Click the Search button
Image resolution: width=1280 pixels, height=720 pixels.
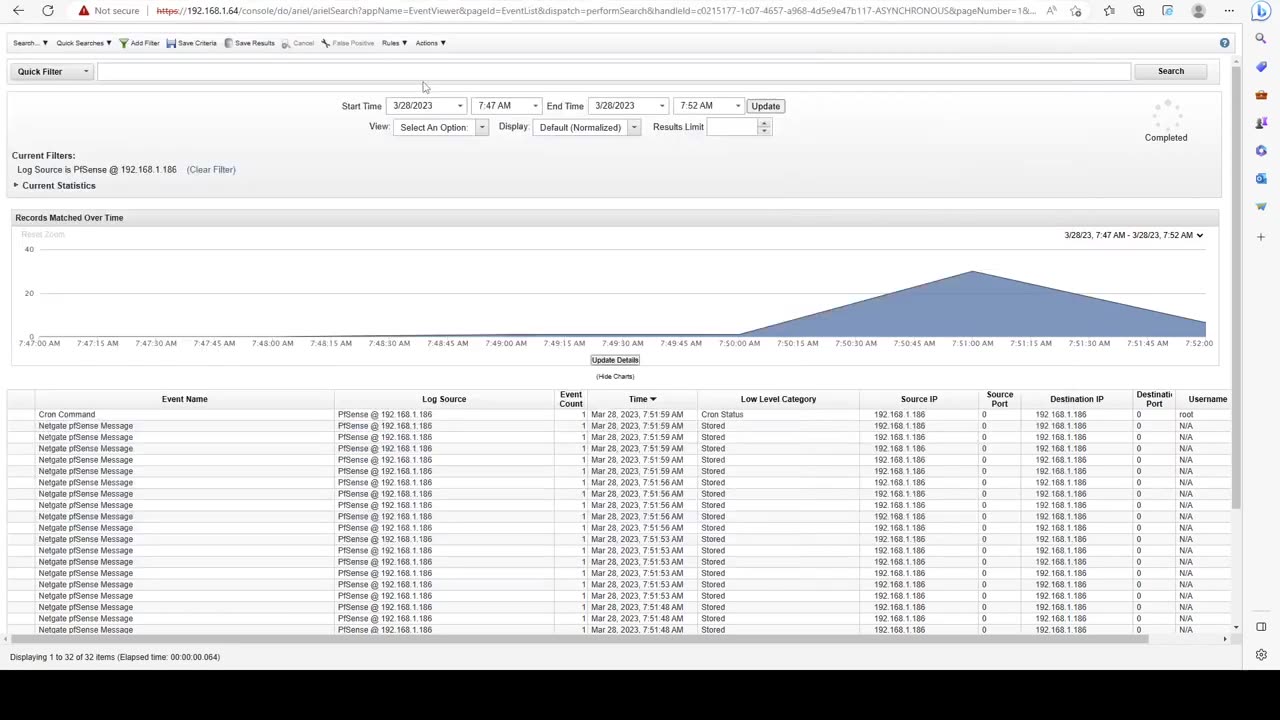pos(1171,72)
